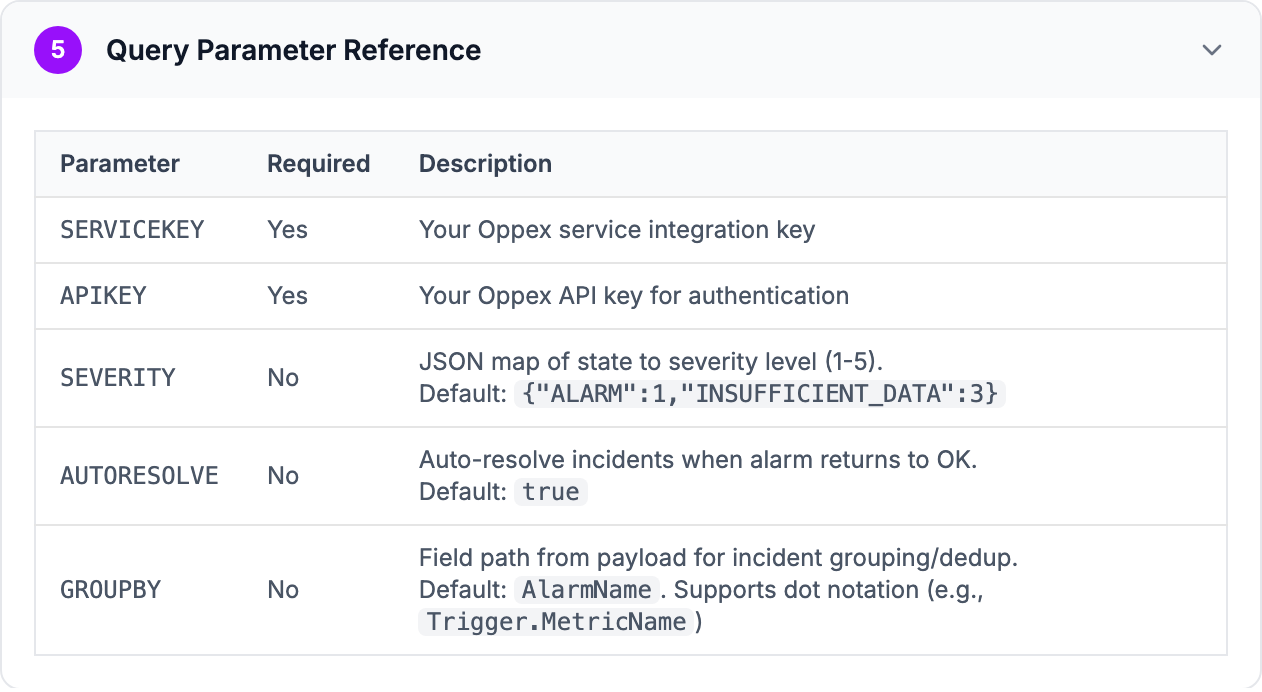This screenshot has width=1262, height=692.
Task: Click the 'true' default value code
Action: click(x=551, y=492)
